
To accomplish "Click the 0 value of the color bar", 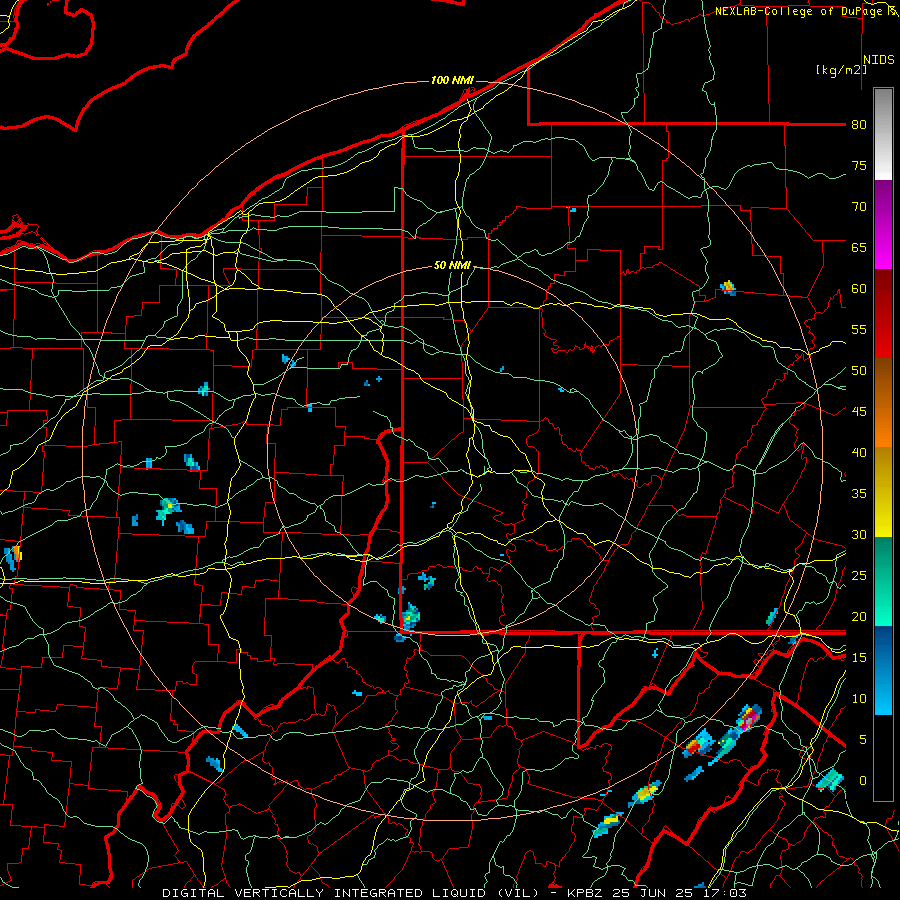I will click(862, 781).
